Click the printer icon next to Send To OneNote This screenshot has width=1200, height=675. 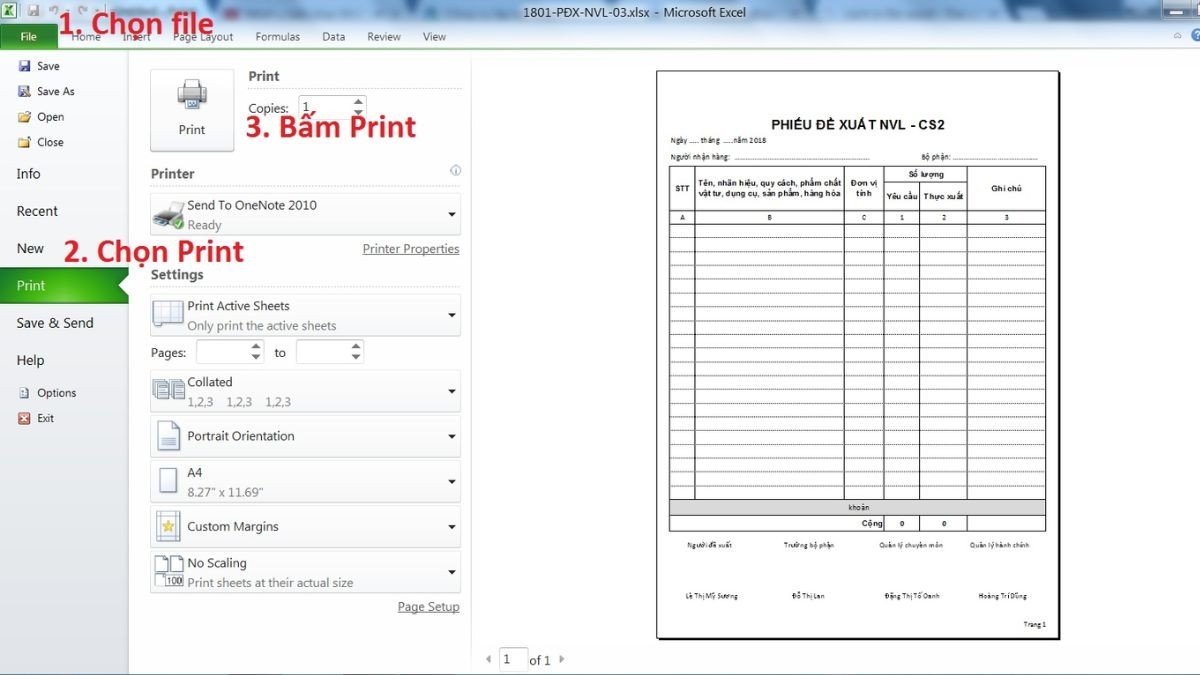click(166, 213)
